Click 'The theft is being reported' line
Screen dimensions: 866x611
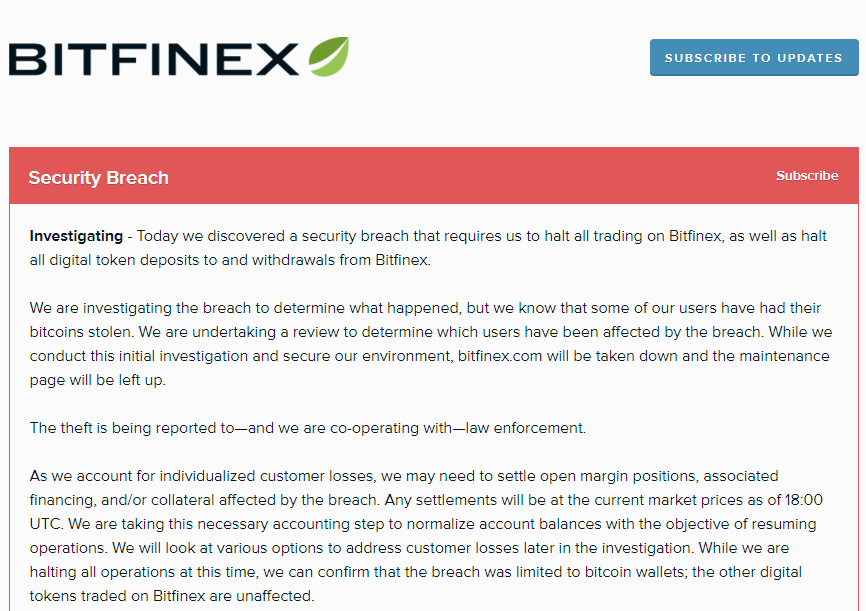click(x=130, y=428)
